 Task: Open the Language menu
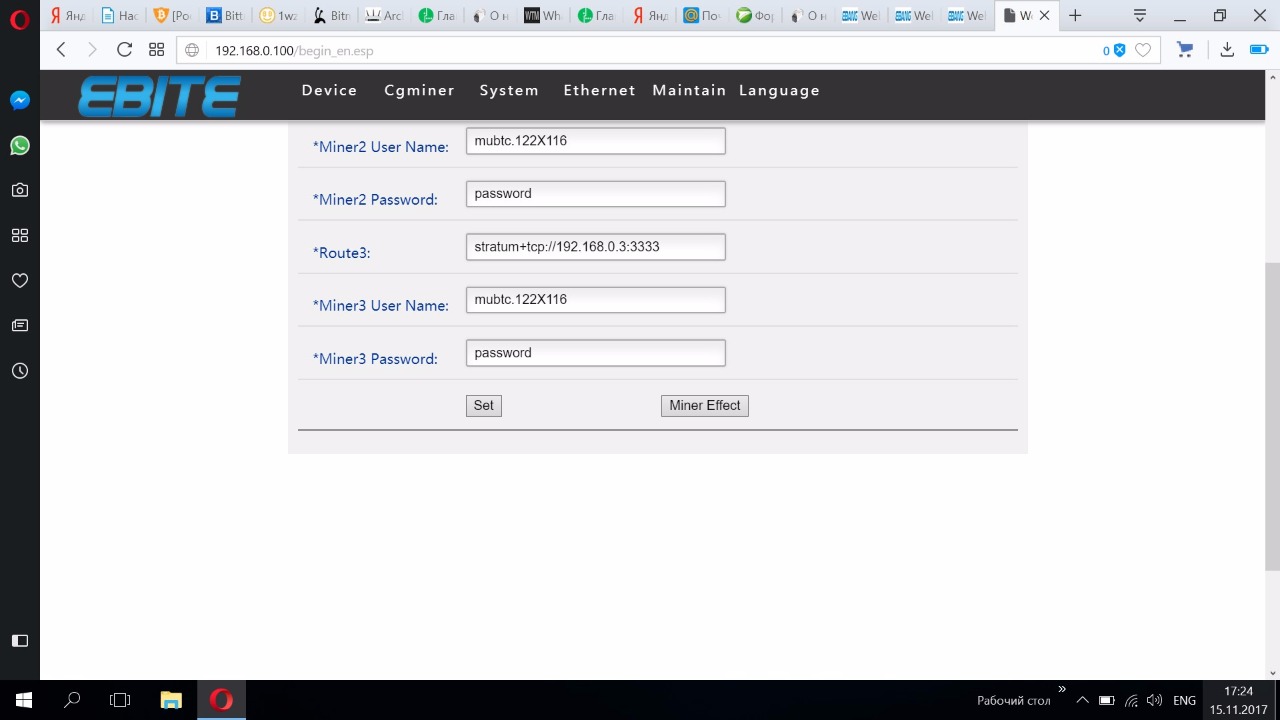tap(779, 90)
